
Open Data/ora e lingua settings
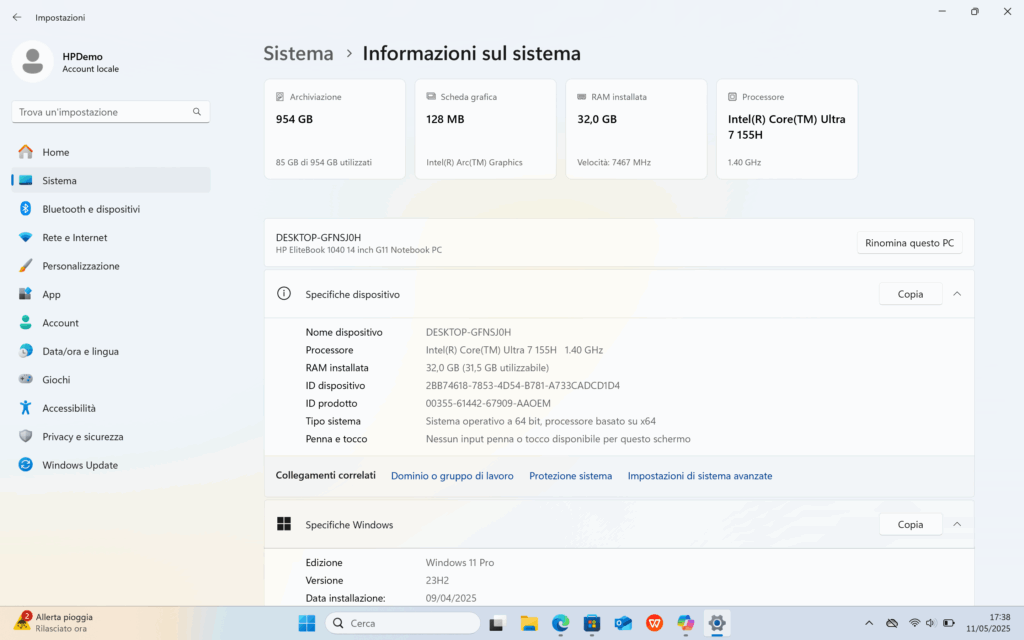(80, 351)
